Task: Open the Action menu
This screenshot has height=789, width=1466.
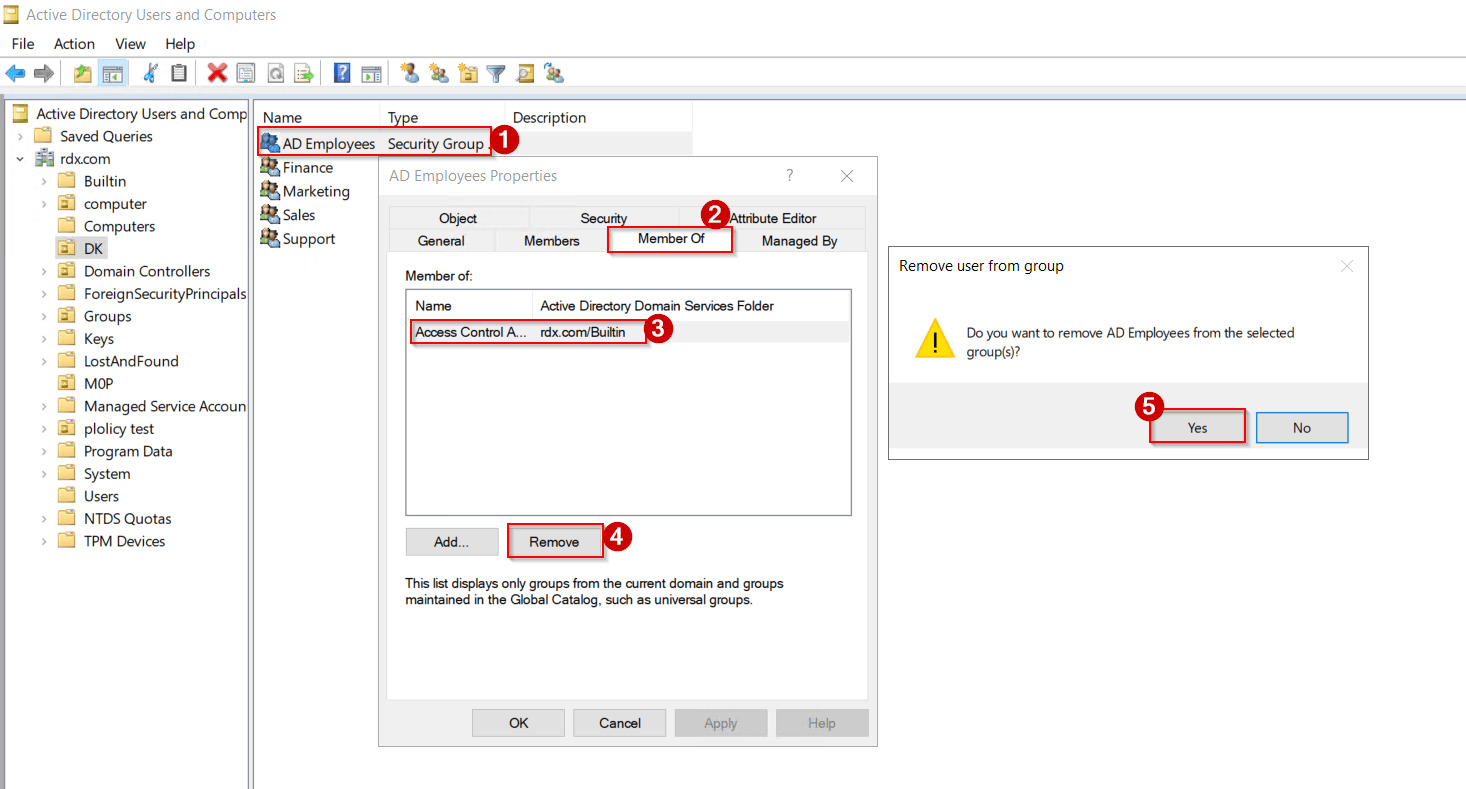Action: [74, 43]
